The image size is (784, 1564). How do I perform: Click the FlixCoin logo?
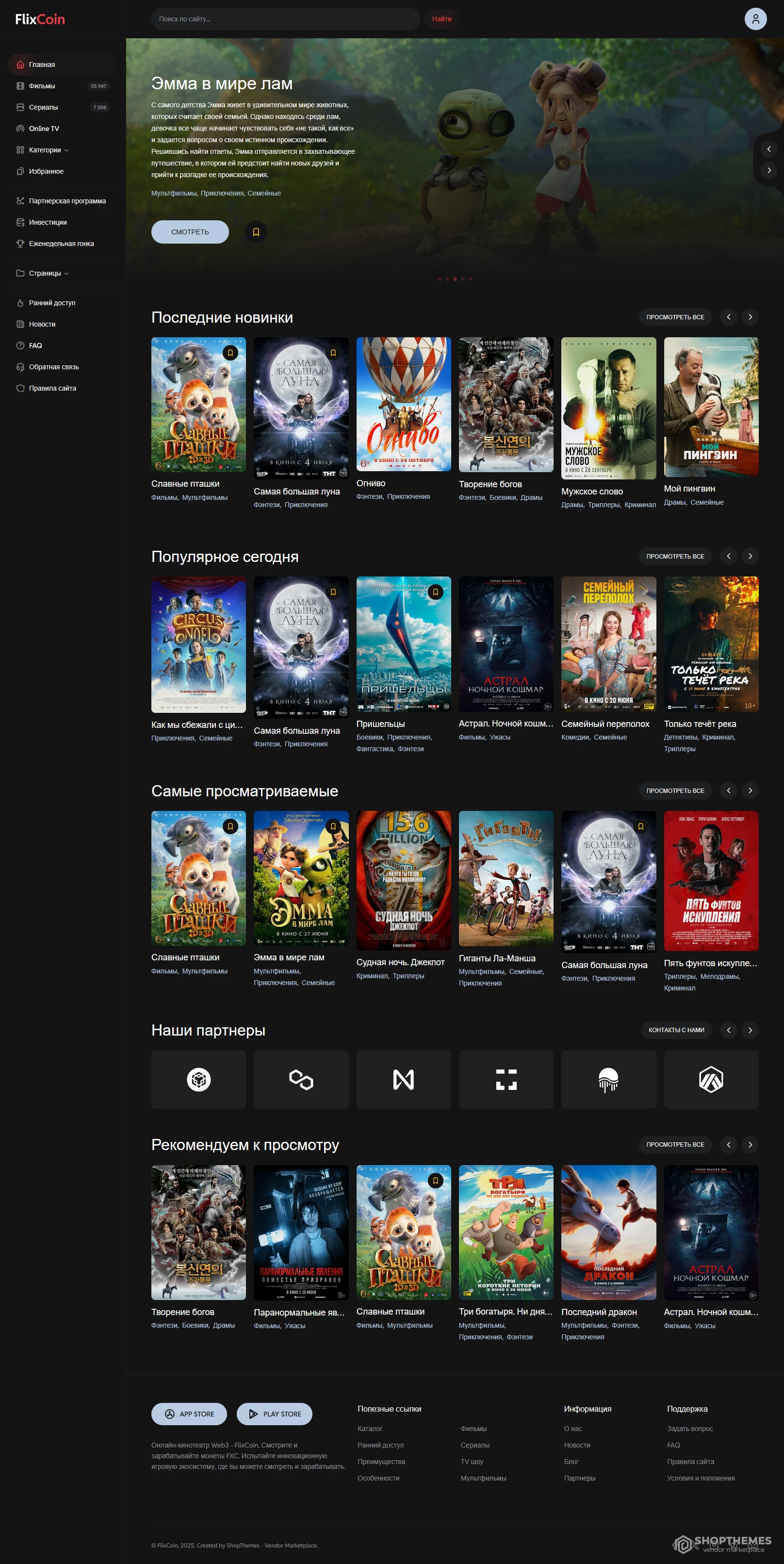click(x=40, y=19)
